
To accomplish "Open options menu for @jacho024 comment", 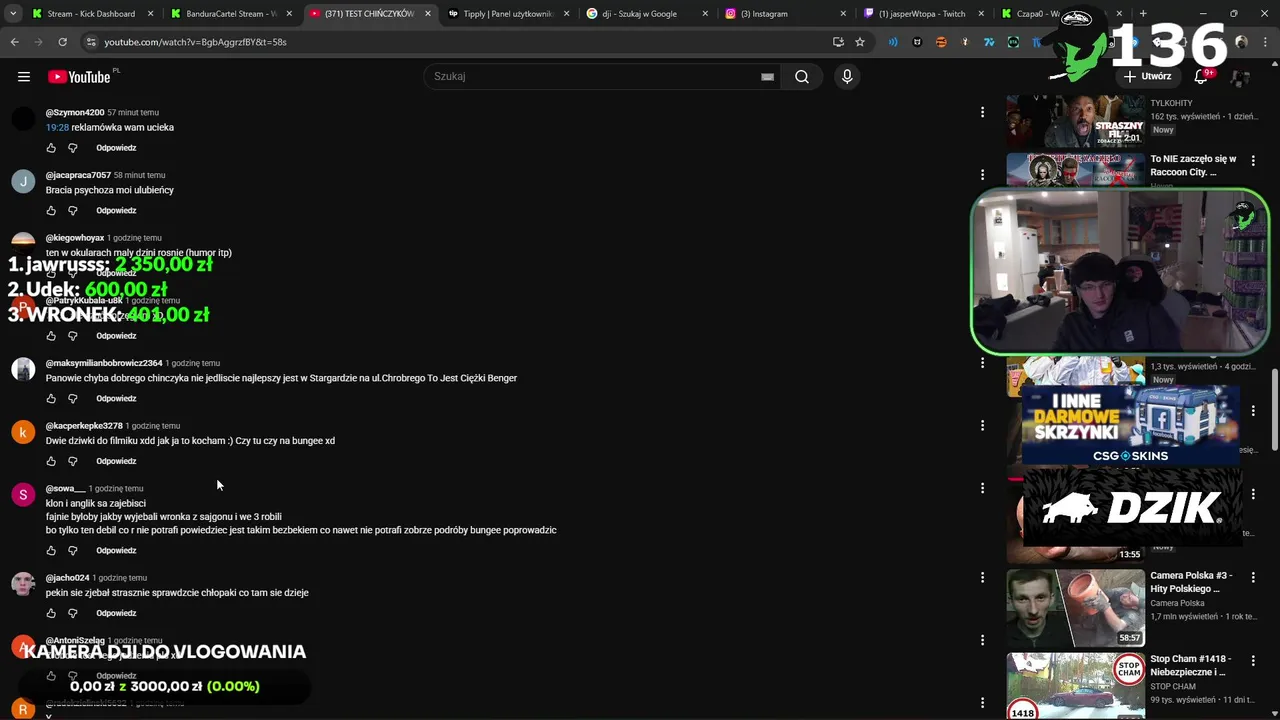I will [x=982, y=577].
